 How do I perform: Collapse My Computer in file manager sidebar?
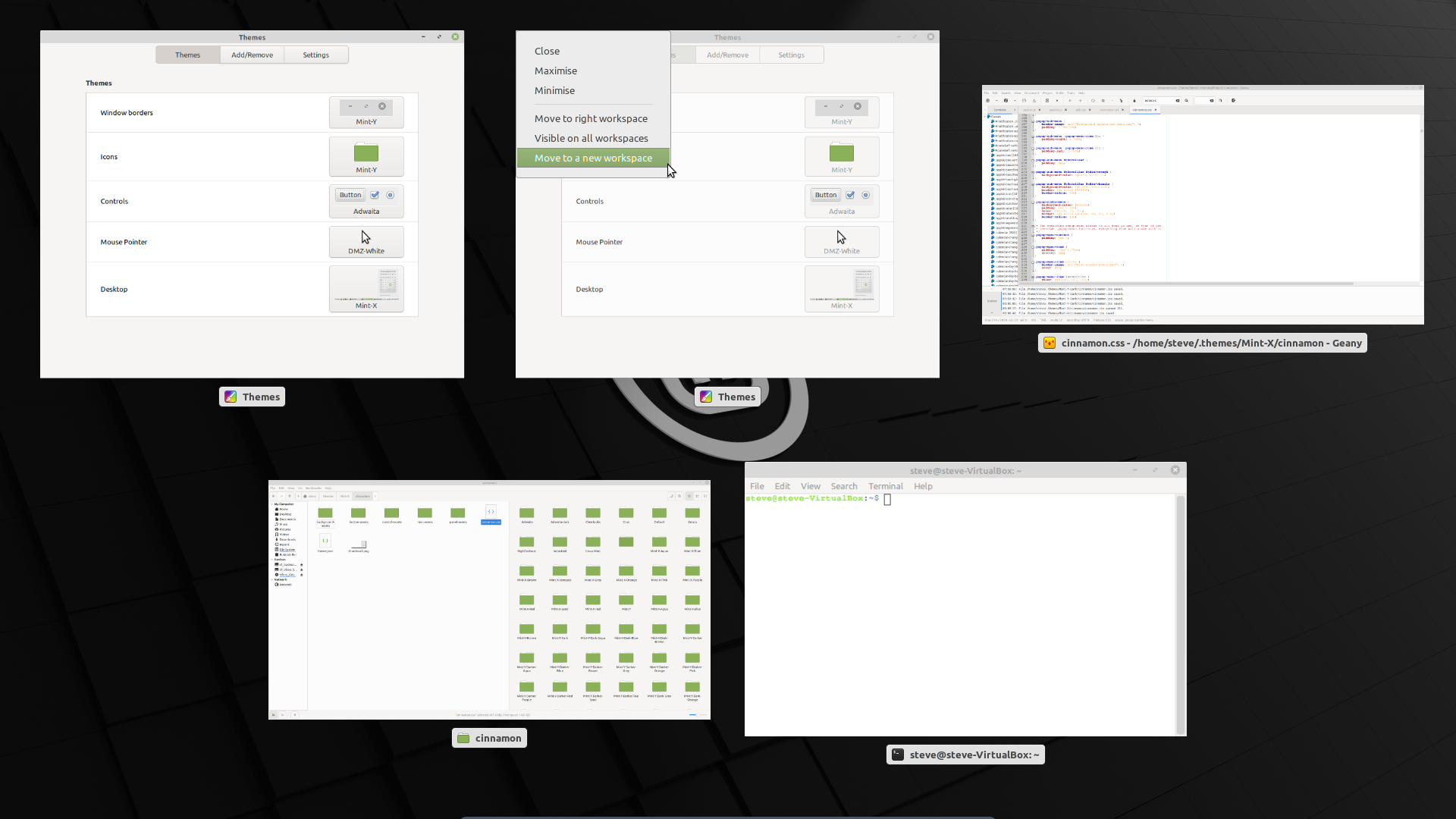click(271, 504)
